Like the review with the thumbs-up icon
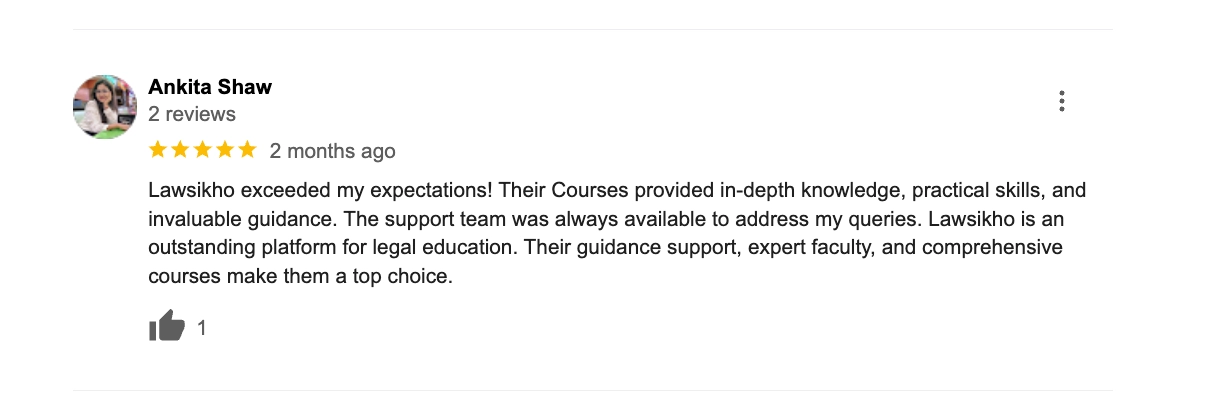This screenshot has height=394, width=1220. 167,326
